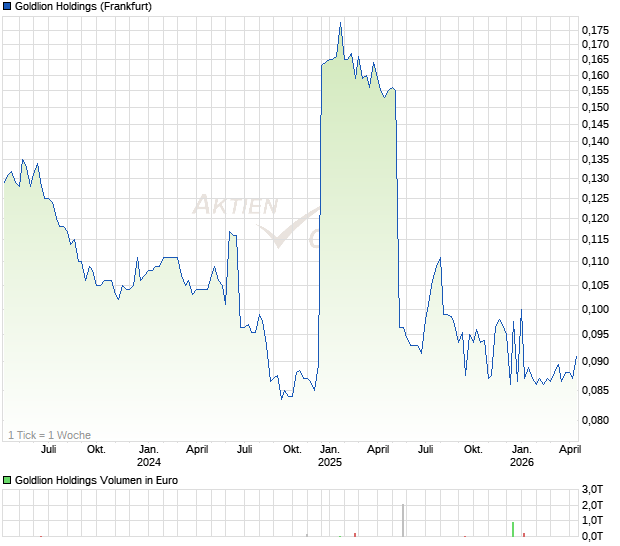Click the tall gray volume bar
The height and width of the screenshot is (546, 620).
click(x=403, y=520)
